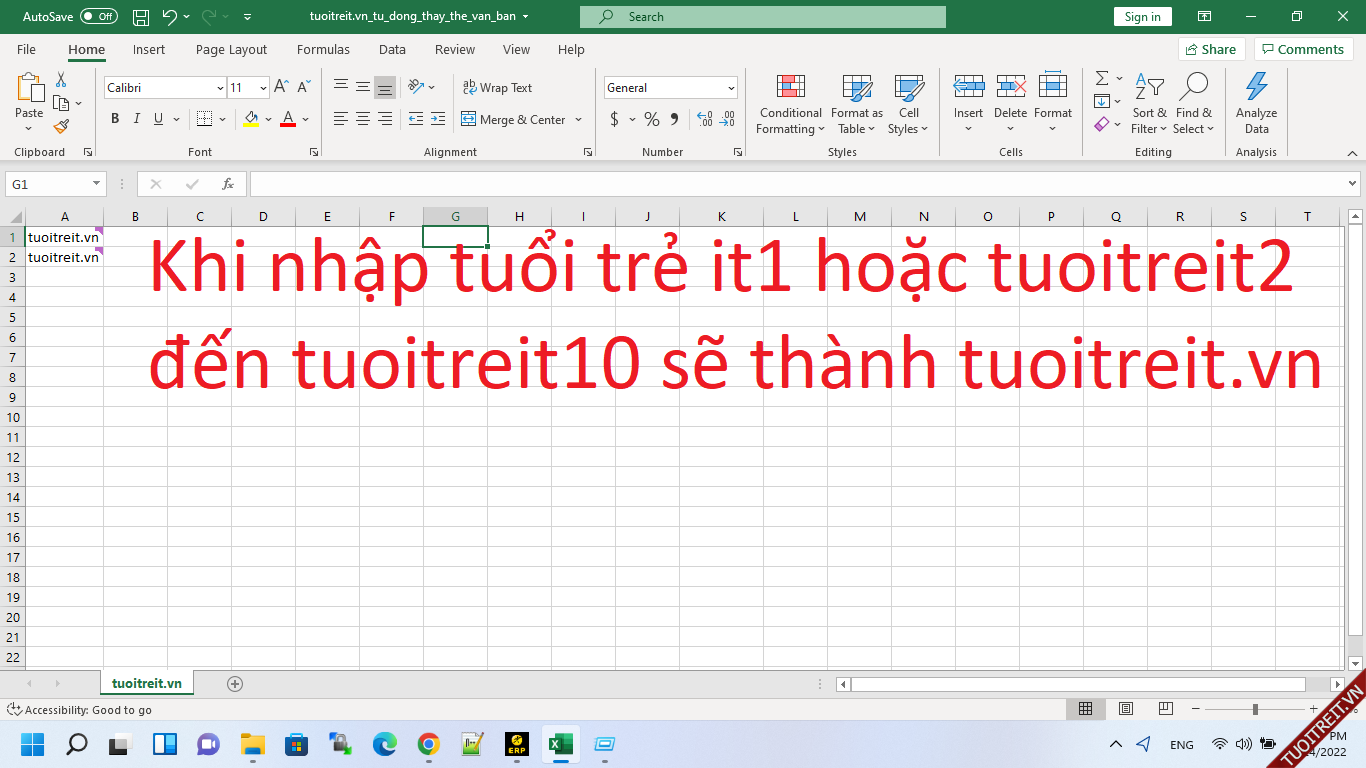This screenshot has width=1366, height=768.
Task: Click the Format Painter brush icon
Action: click(x=61, y=126)
